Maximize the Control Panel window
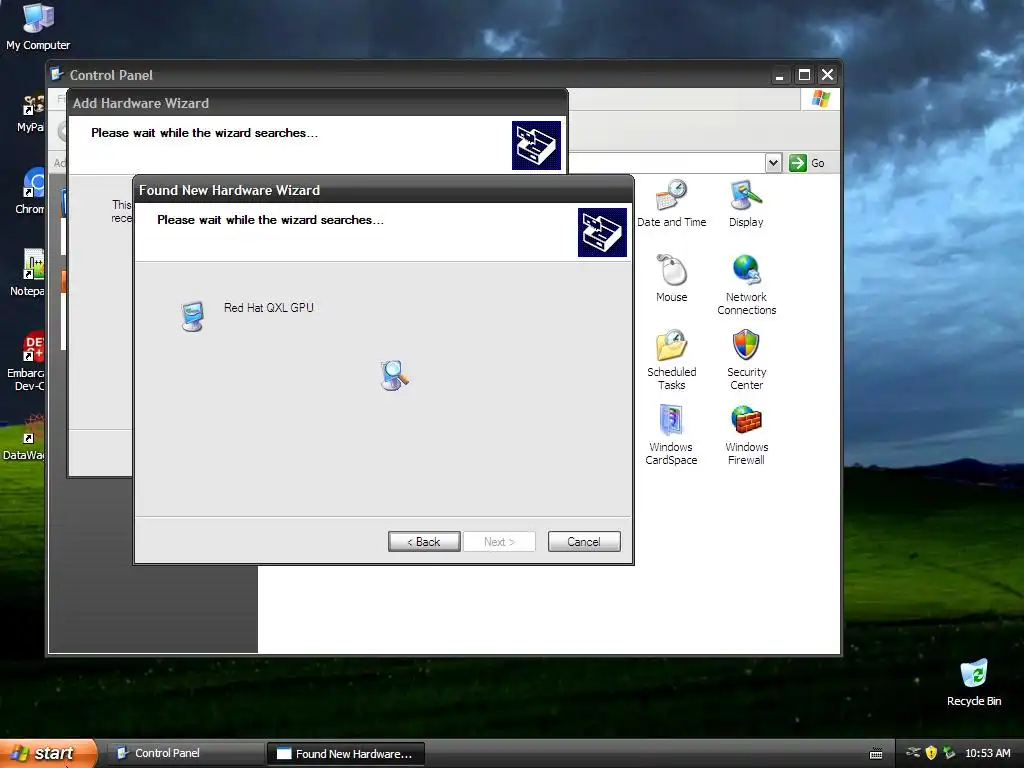The width and height of the screenshot is (1024, 768). point(804,75)
